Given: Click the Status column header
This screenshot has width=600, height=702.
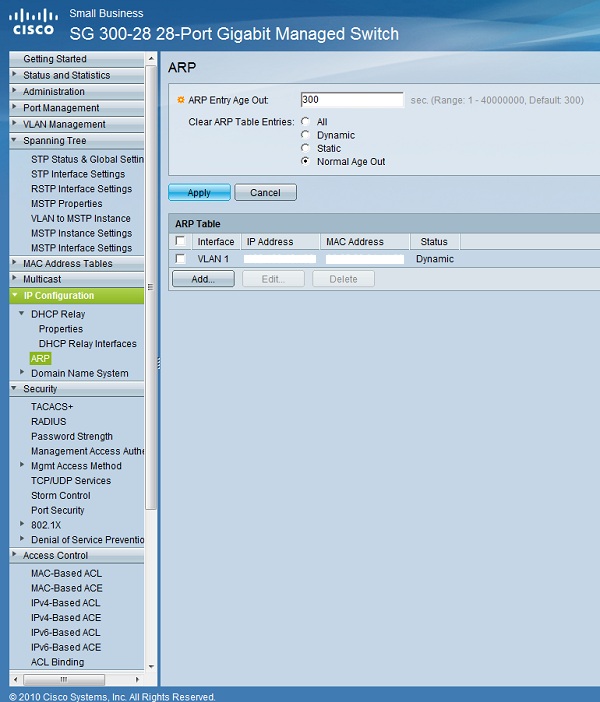Looking at the screenshot, I should coord(434,241).
